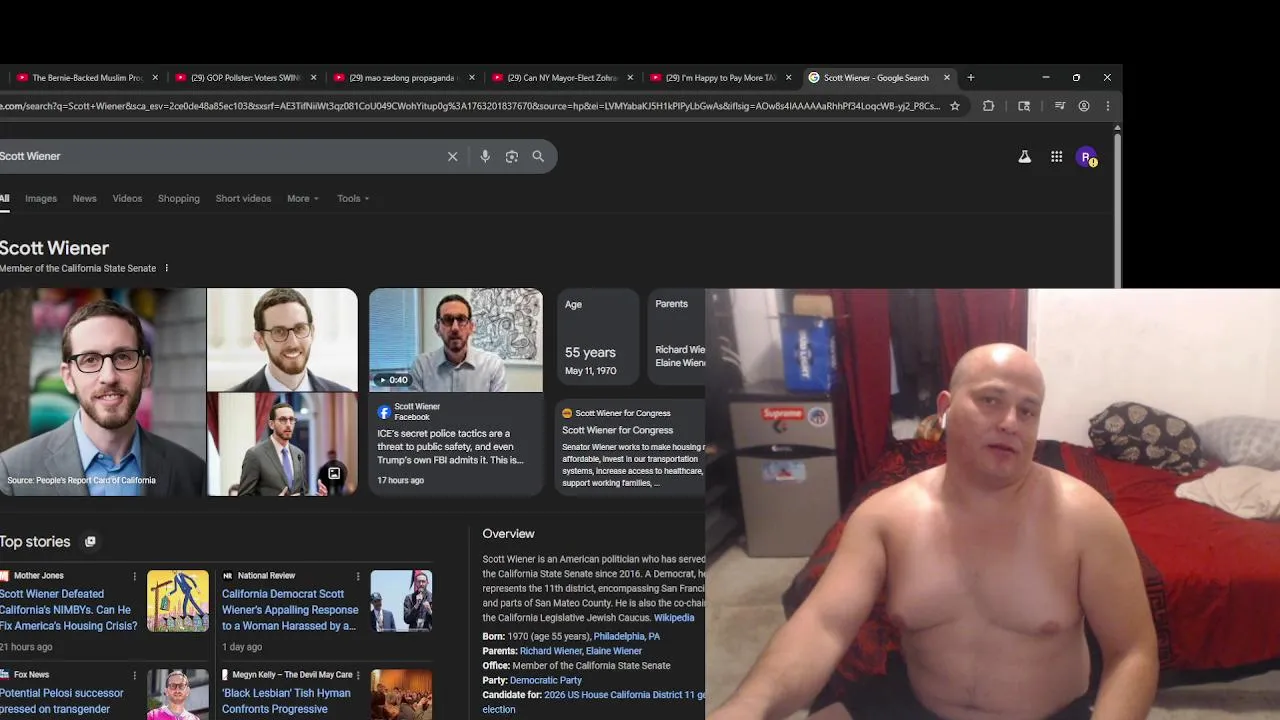
Task: Clear the Scott Wiener search text
Action: 452,156
